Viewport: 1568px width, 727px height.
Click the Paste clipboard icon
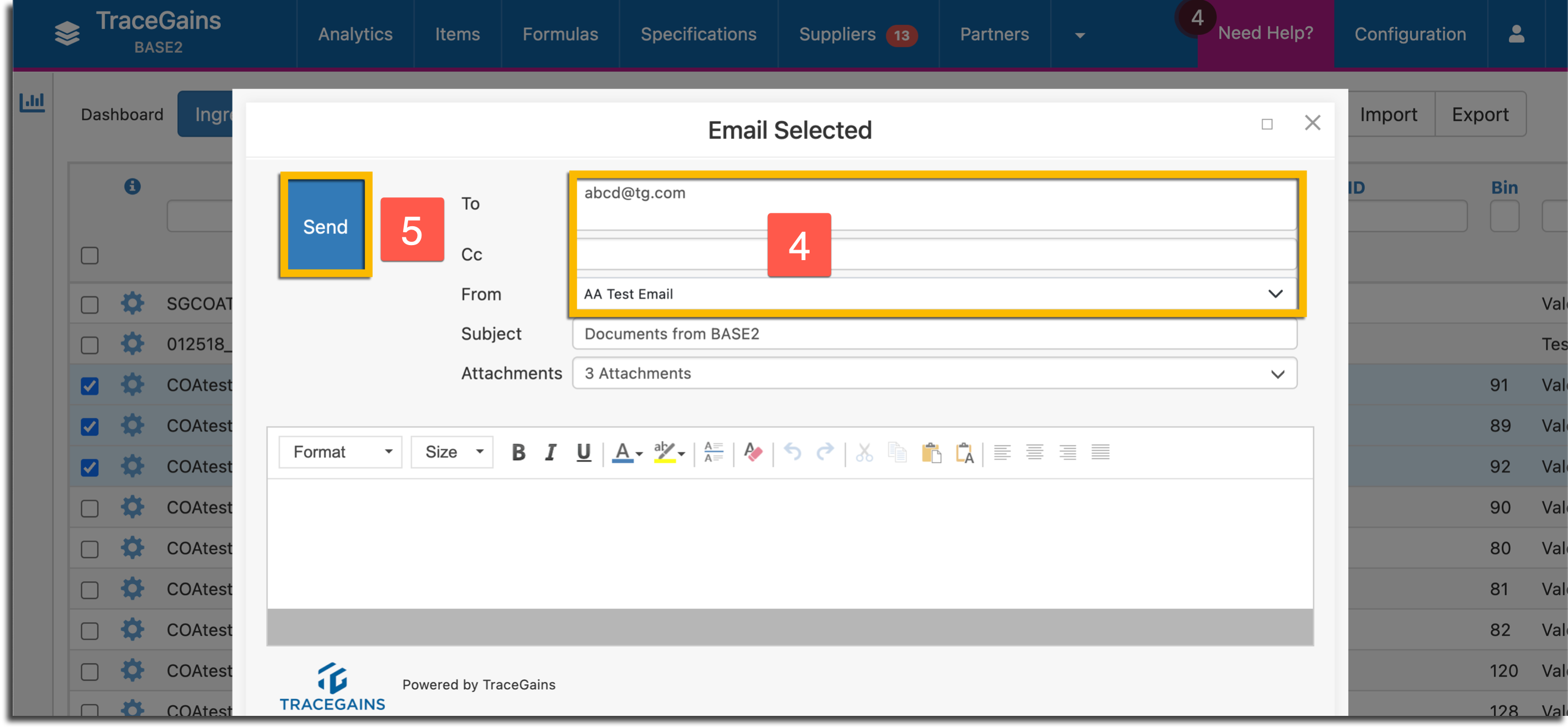[x=931, y=452]
